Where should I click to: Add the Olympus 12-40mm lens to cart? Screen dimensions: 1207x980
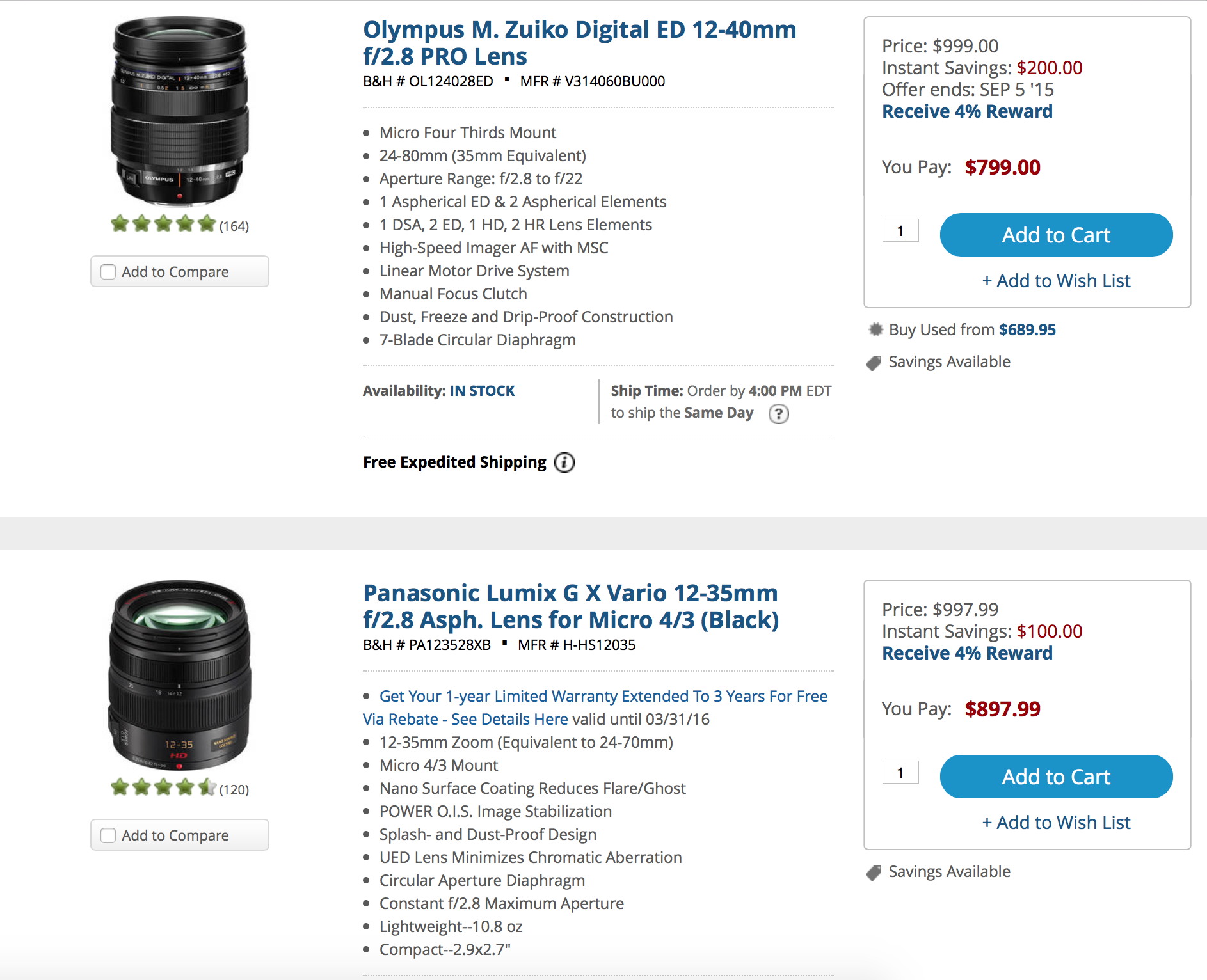coord(1056,235)
